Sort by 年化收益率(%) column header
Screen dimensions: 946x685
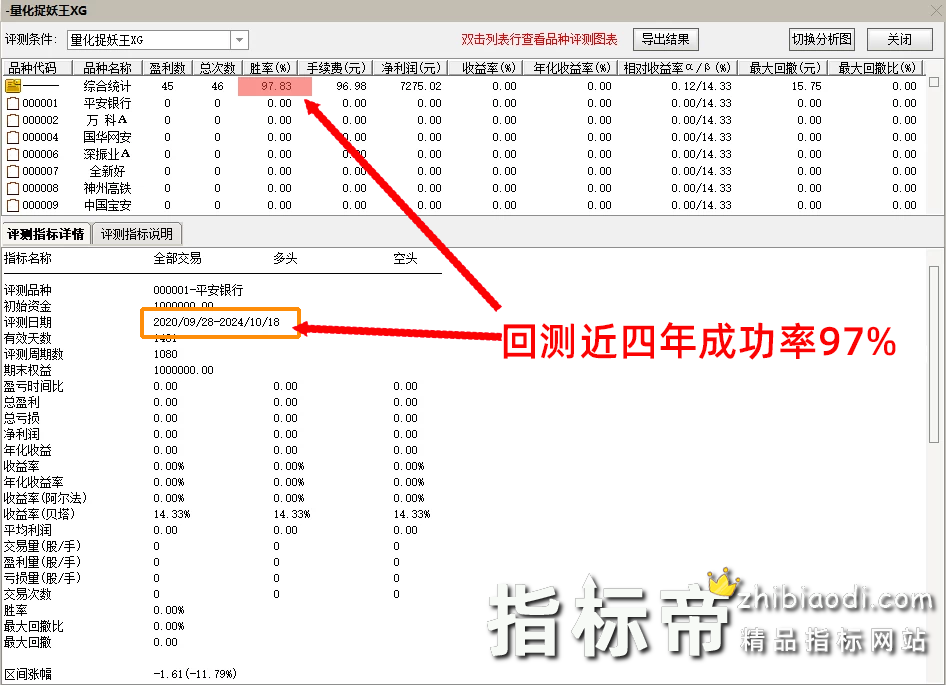tap(572, 68)
